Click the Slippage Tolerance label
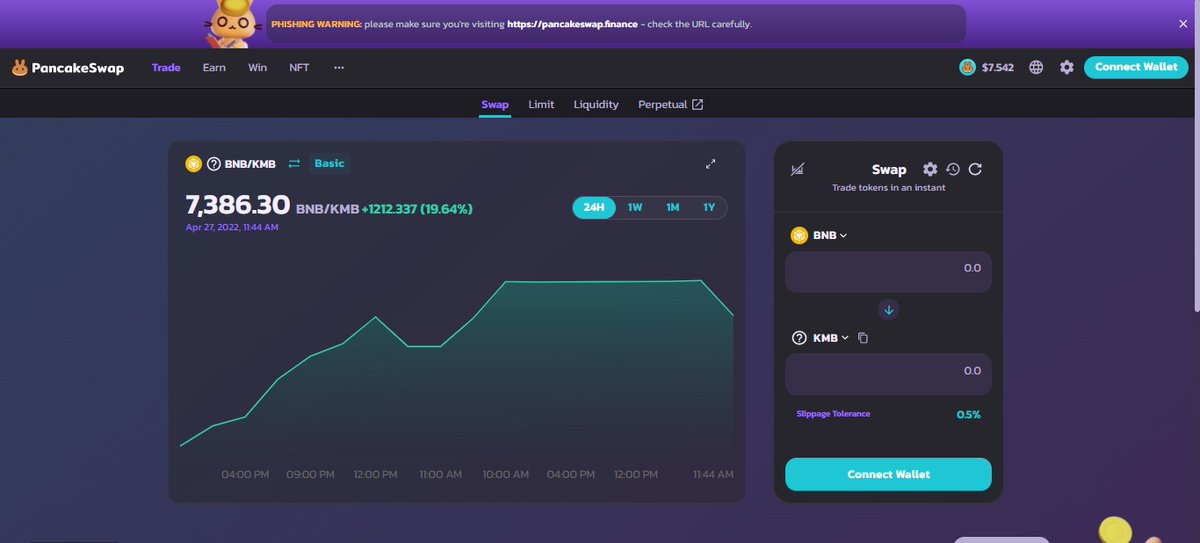1200x543 pixels. 833,414
